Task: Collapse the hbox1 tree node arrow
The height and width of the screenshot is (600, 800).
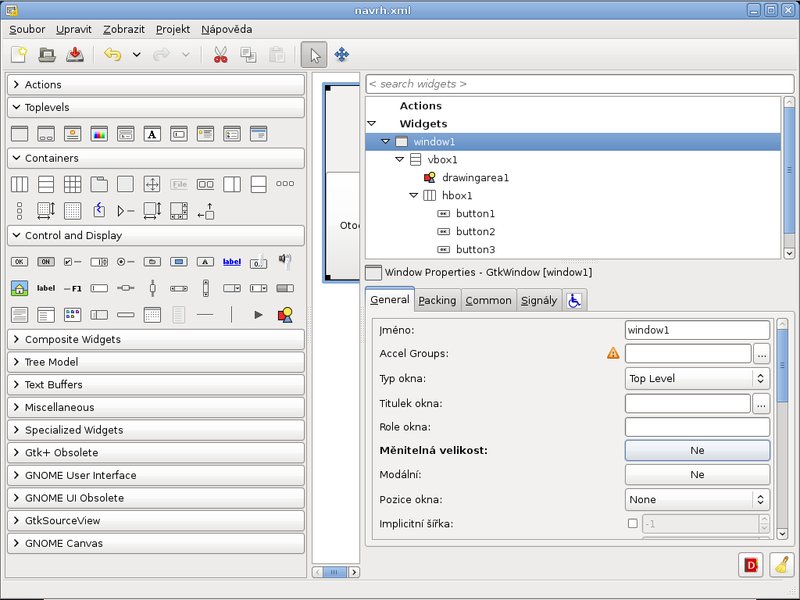Action: [x=414, y=195]
